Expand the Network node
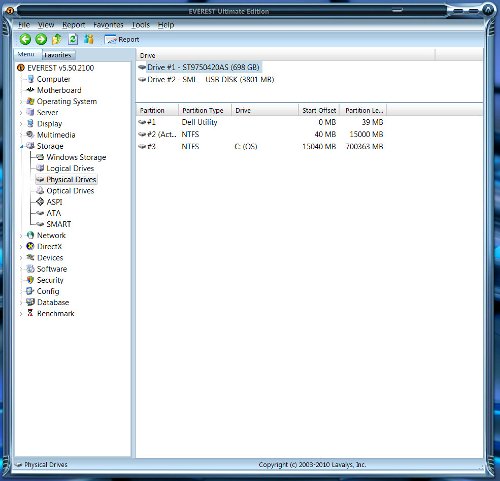 (x=21, y=236)
